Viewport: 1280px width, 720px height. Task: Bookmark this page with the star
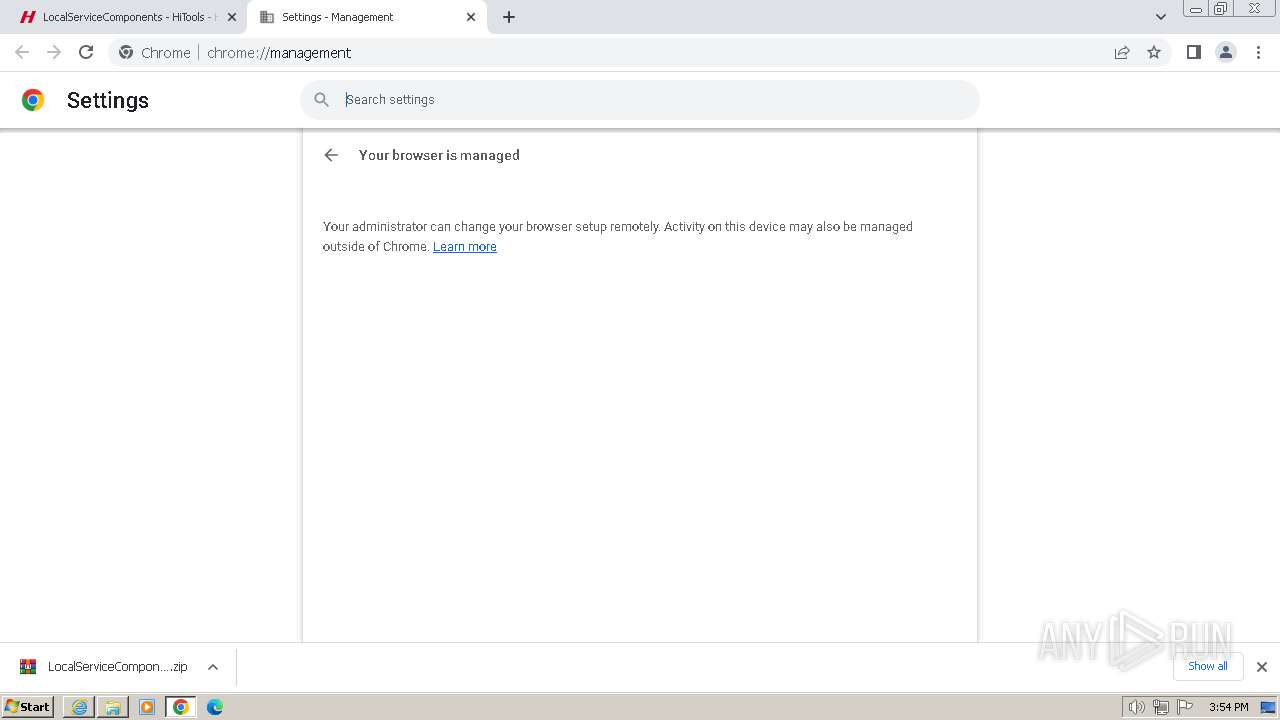[1154, 52]
